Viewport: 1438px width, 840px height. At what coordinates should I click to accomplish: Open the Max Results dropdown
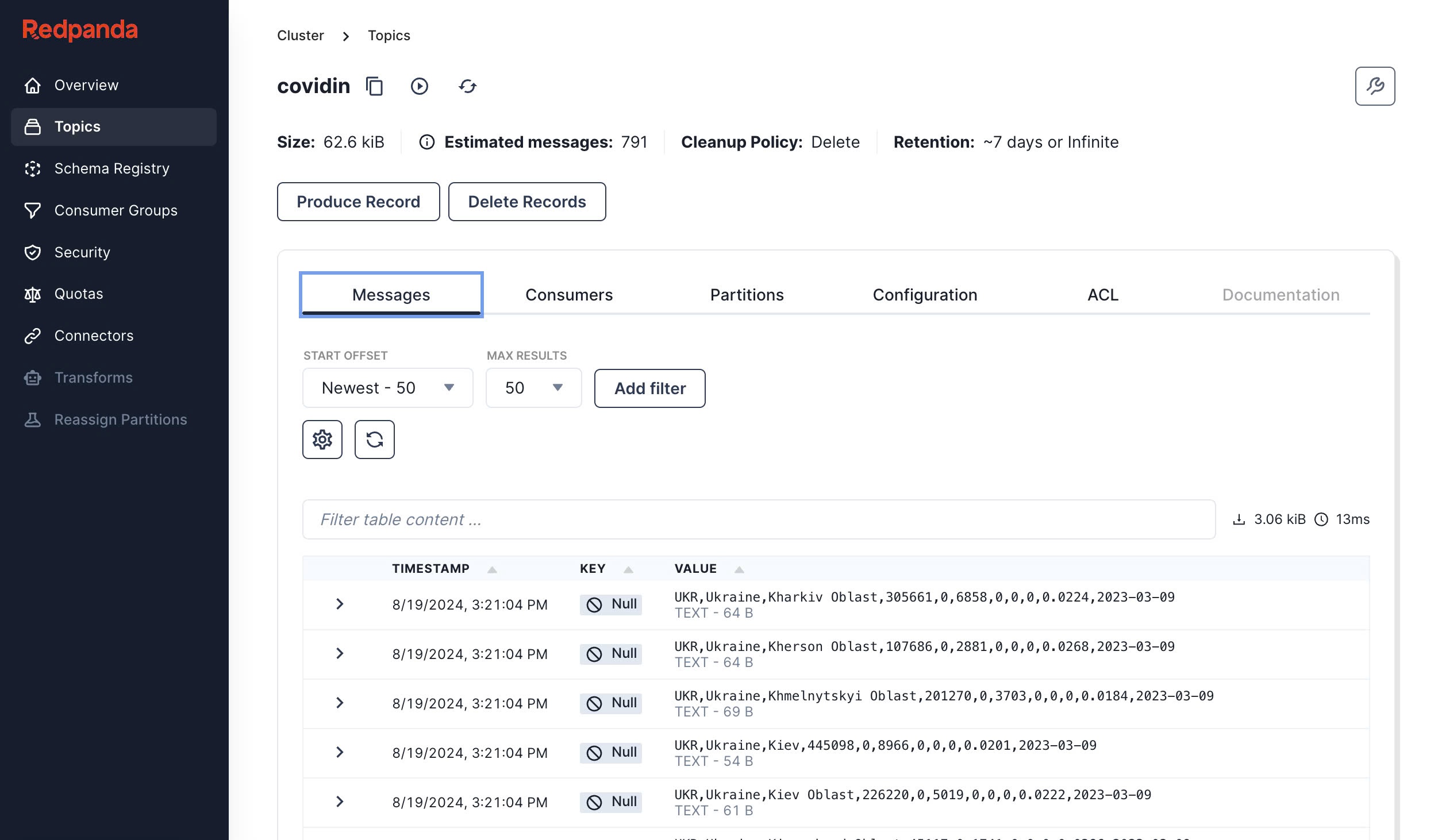[x=534, y=388]
